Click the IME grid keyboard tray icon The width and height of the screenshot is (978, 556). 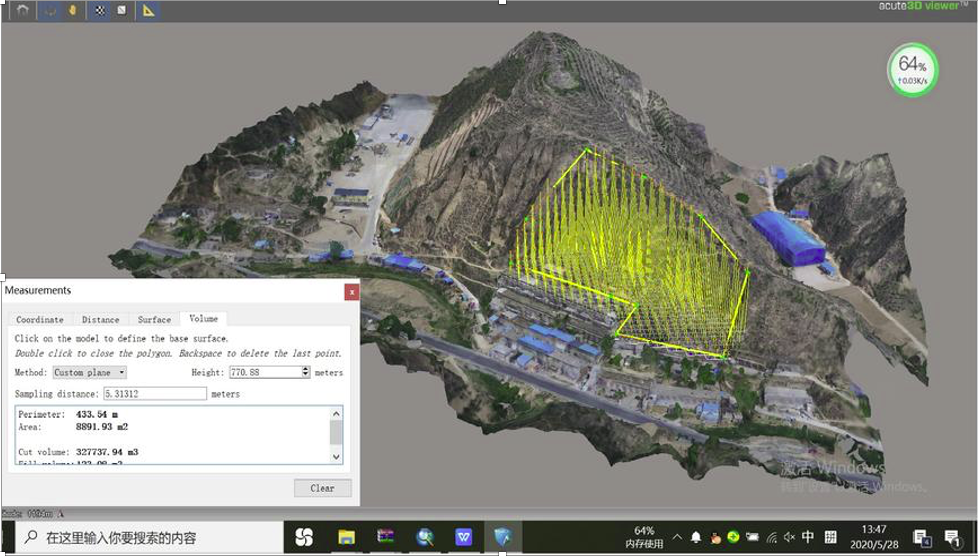click(x=831, y=537)
